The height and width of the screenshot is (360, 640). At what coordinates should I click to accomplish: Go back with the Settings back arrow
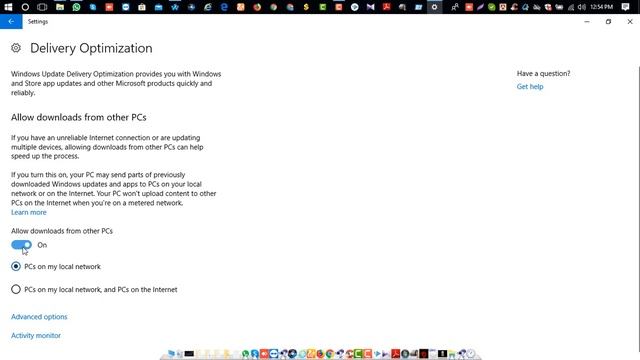(11, 21)
